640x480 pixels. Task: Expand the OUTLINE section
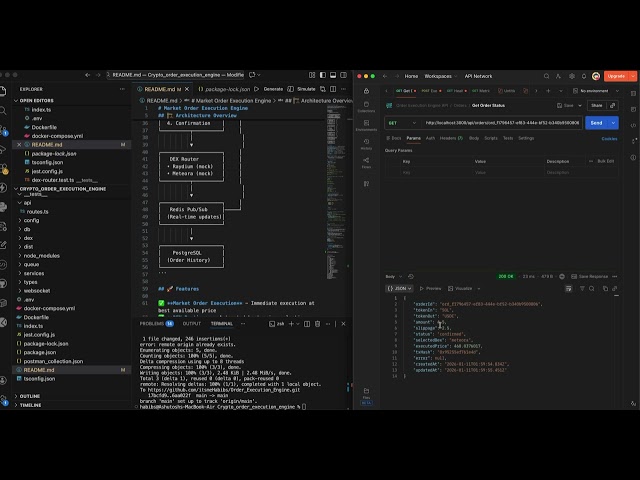pyautogui.click(x=29, y=396)
